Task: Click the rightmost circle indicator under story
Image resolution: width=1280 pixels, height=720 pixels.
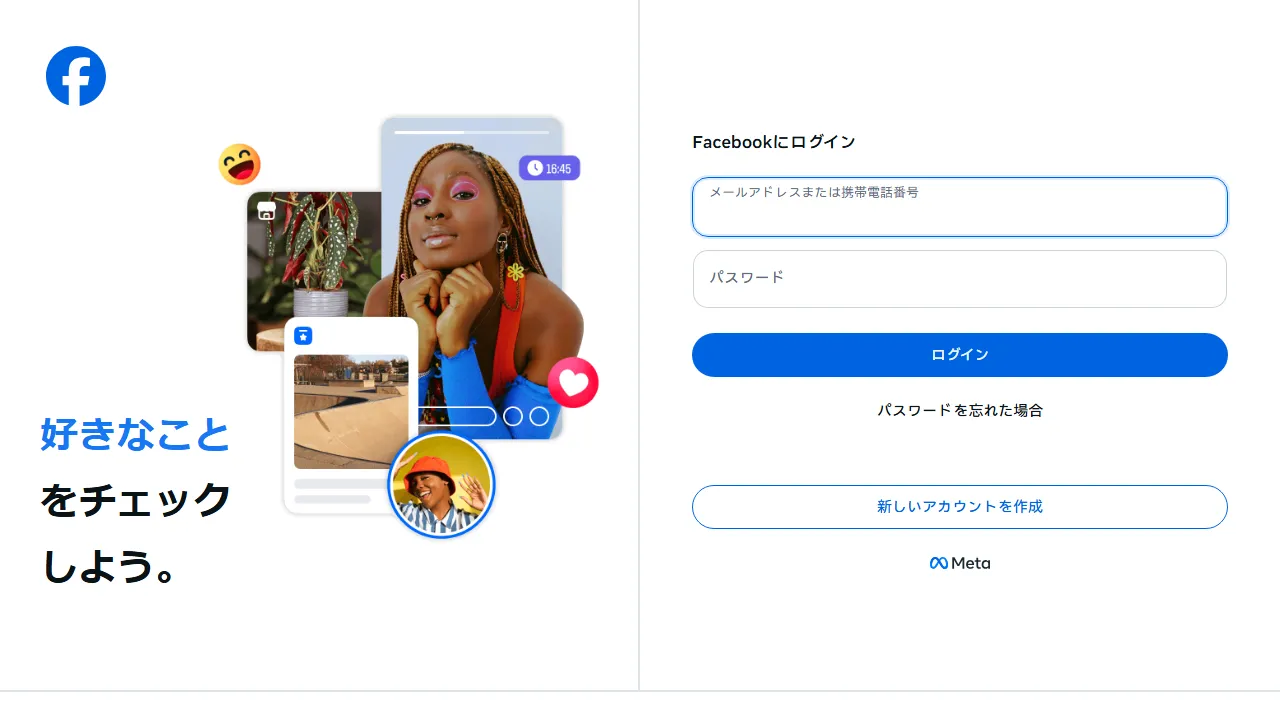Action: pos(539,416)
